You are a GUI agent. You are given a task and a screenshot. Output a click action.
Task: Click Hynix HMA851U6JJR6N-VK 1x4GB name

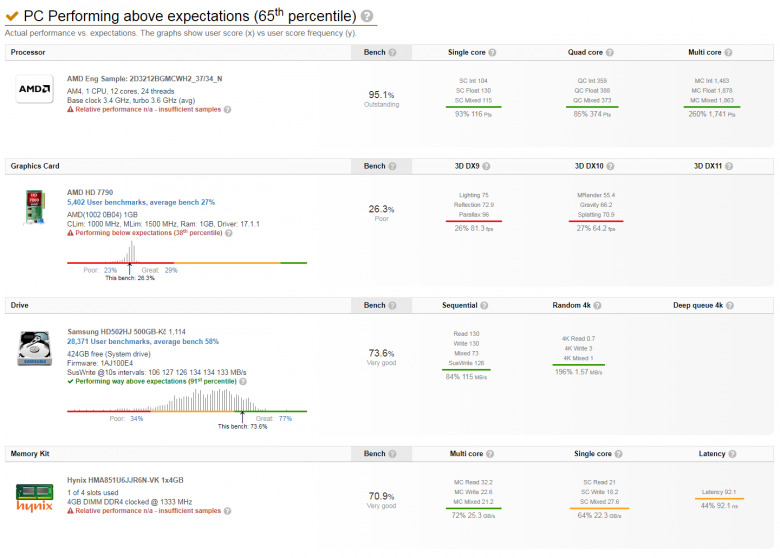(125, 480)
